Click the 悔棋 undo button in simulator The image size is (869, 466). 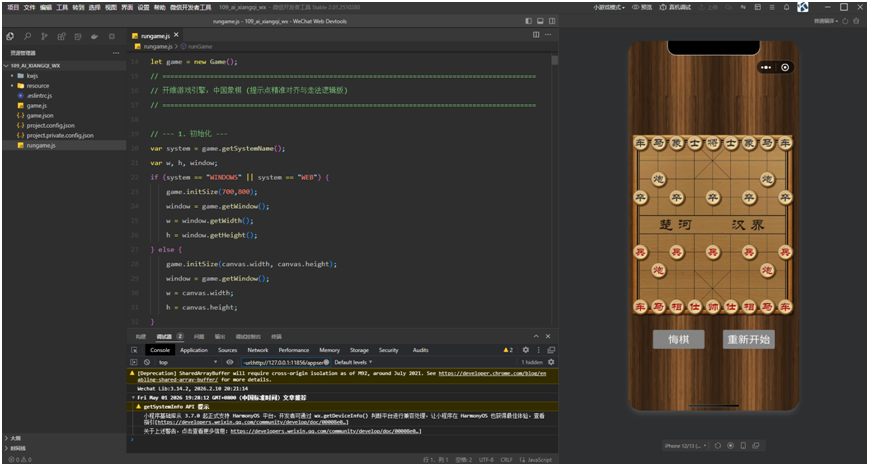[678, 339]
